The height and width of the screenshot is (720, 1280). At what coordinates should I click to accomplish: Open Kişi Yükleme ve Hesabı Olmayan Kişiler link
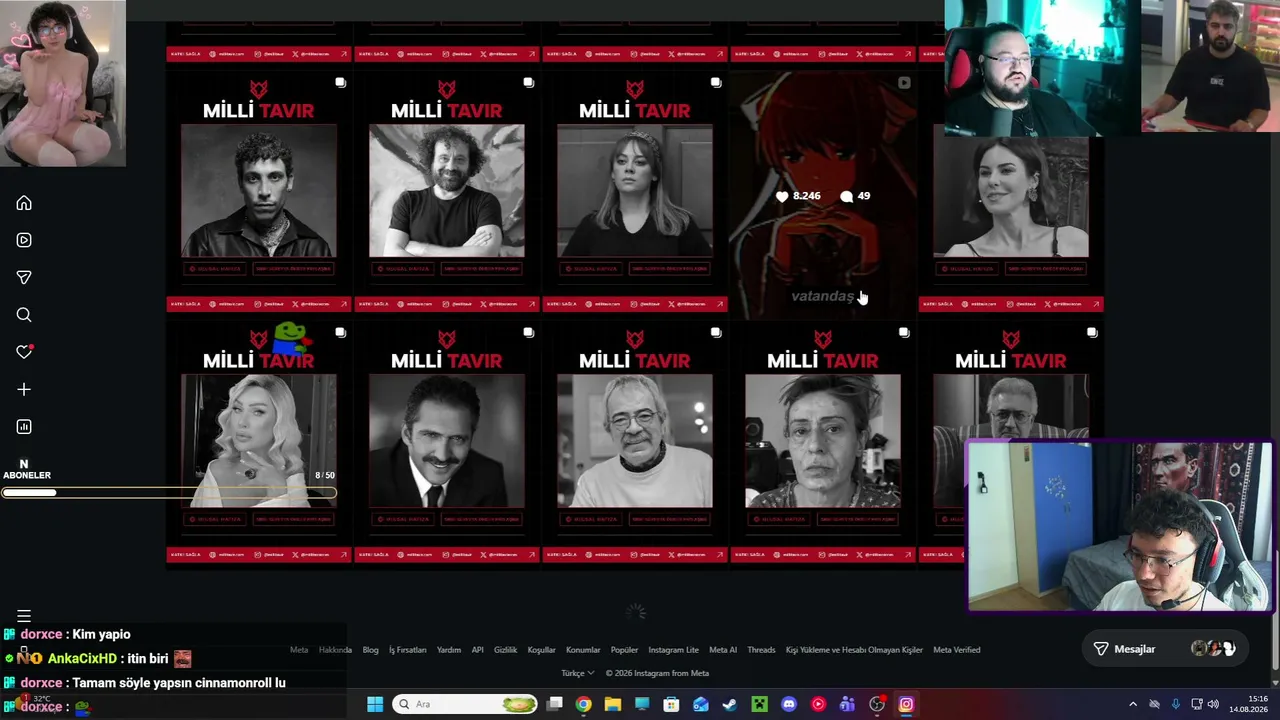854,650
